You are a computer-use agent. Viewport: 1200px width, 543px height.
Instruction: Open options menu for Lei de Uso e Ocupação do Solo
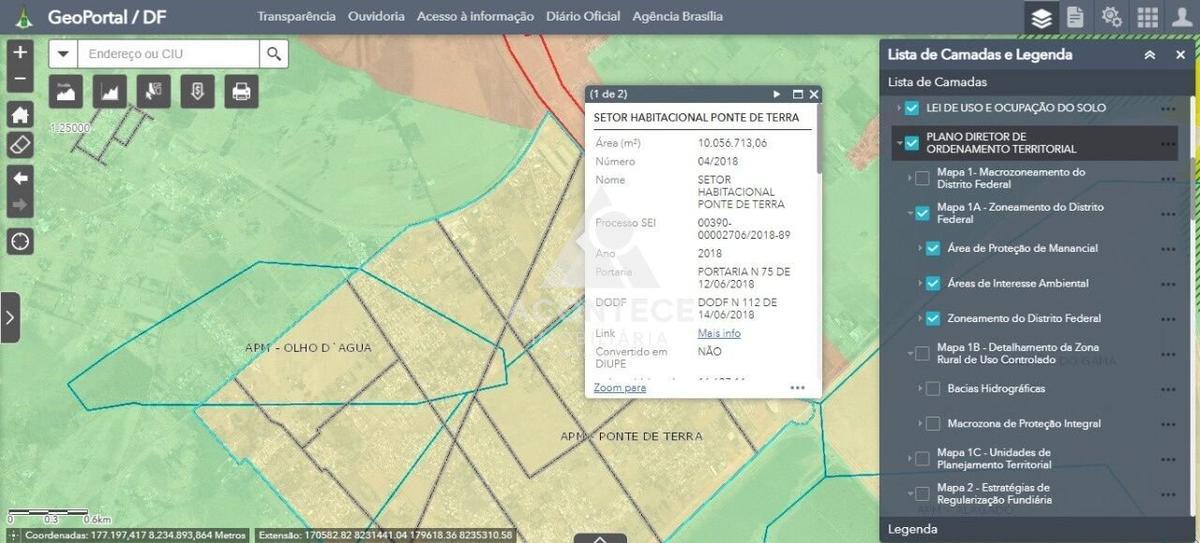click(x=1168, y=108)
